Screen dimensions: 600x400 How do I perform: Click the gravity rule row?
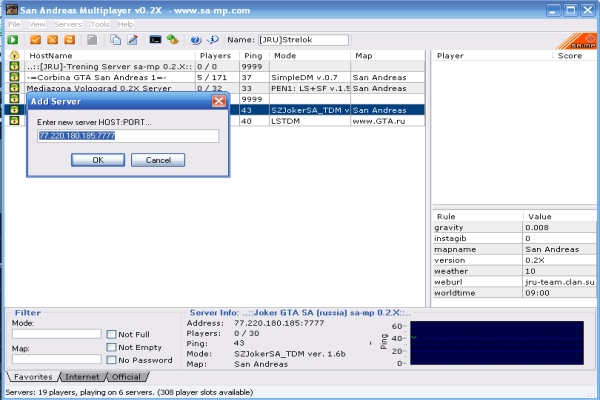pyautogui.click(x=515, y=227)
